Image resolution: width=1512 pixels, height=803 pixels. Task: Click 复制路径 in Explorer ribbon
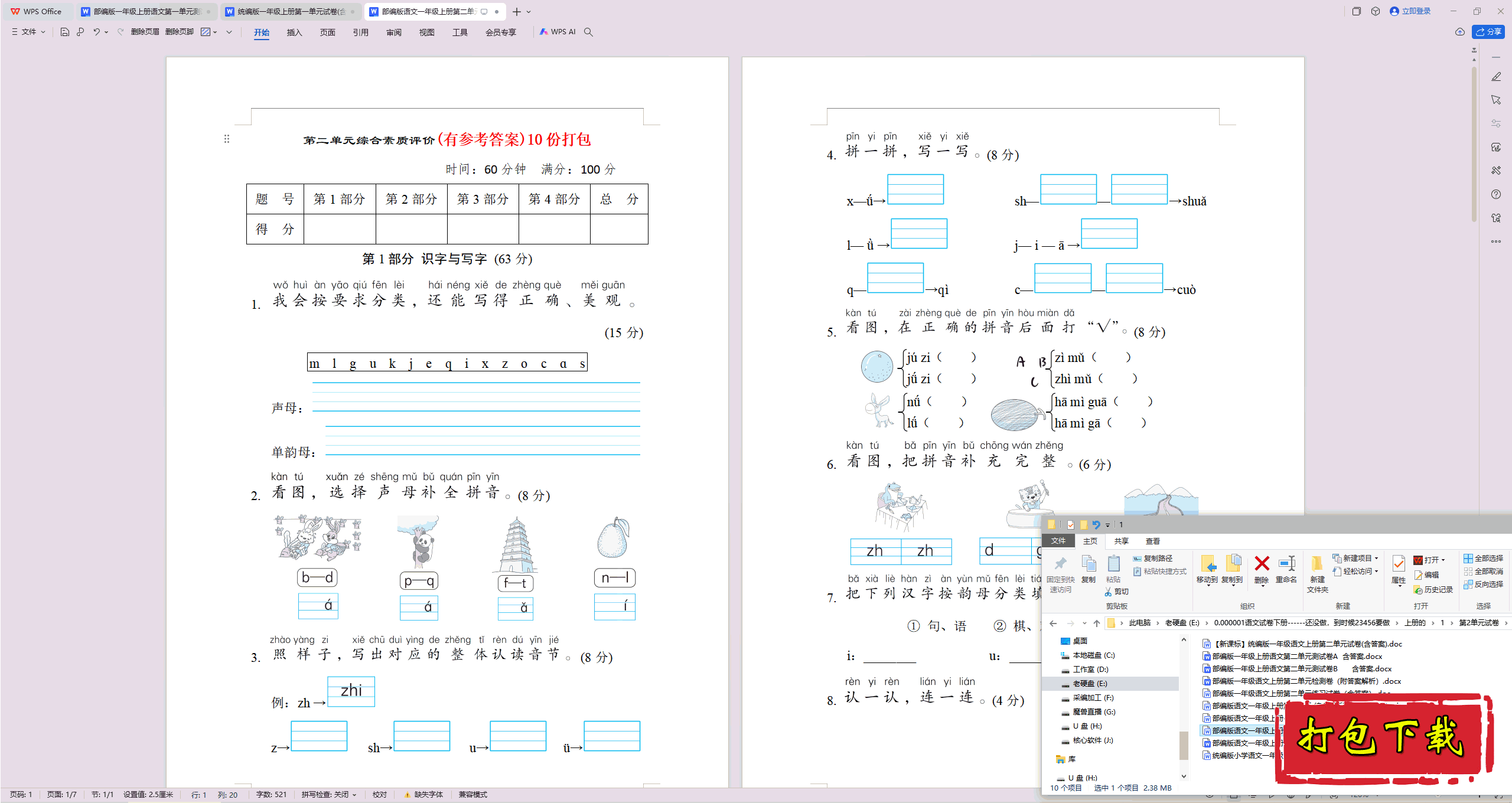tap(1152, 558)
